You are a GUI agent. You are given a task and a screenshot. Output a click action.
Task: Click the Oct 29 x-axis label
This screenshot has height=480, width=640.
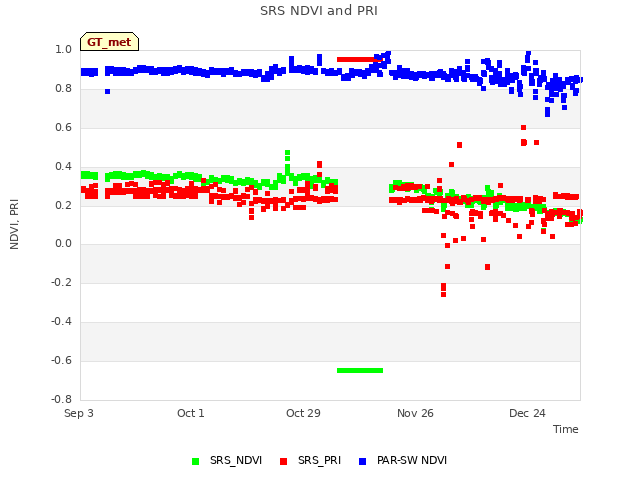(303, 413)
